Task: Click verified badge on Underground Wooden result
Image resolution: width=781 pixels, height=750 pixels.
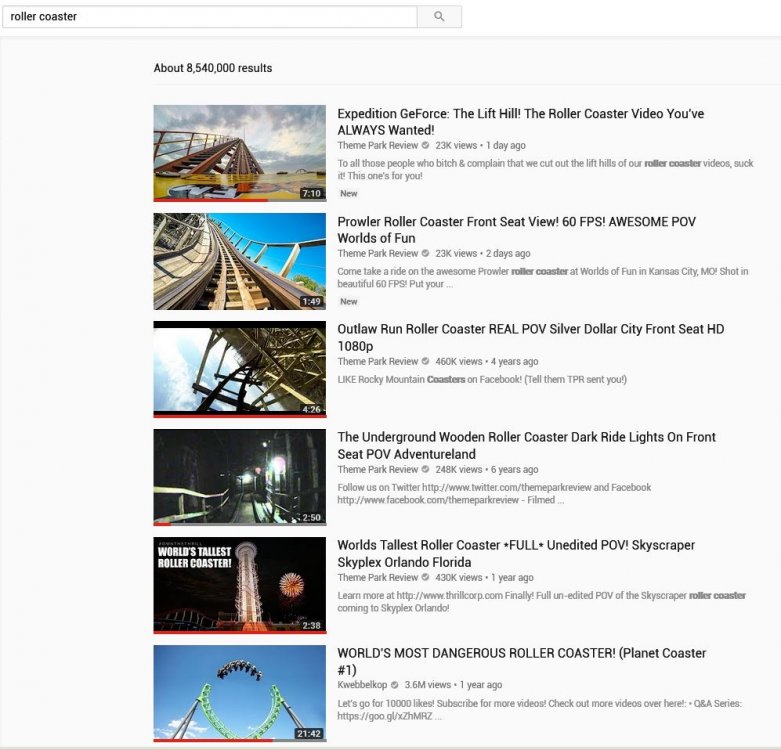Action: 425,470
